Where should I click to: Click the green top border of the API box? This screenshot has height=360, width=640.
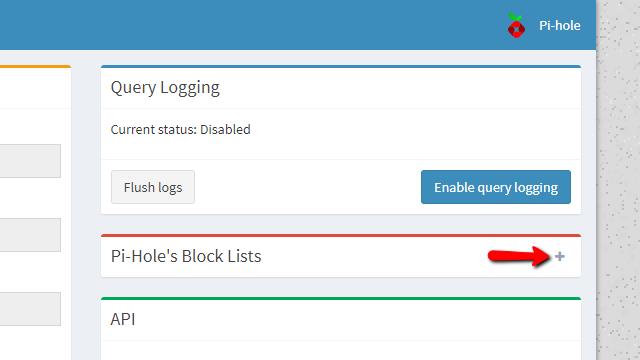click(341, 298)
